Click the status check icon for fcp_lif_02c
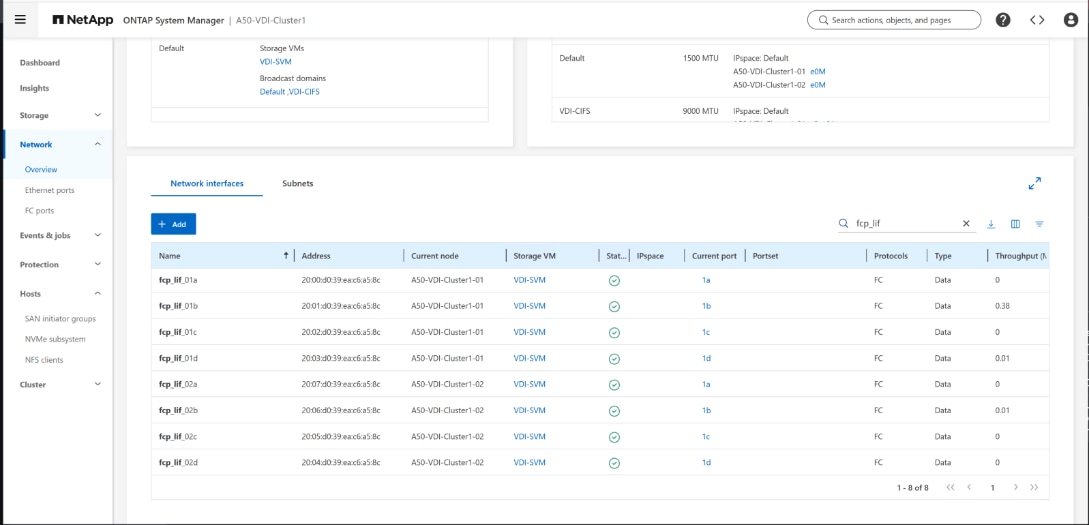The image size is (1089, 525). point(614,437)
